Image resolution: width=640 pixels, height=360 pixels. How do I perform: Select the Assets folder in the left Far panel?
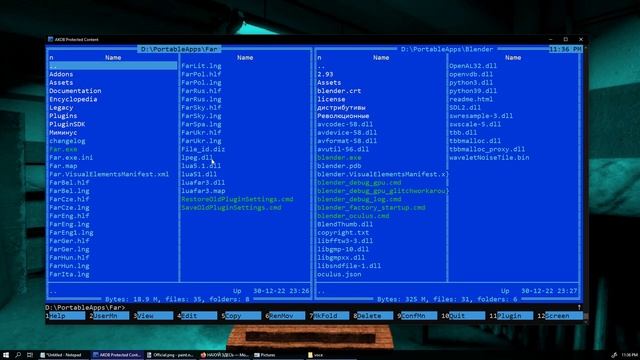pyautogui.click(x=61, y=82)
